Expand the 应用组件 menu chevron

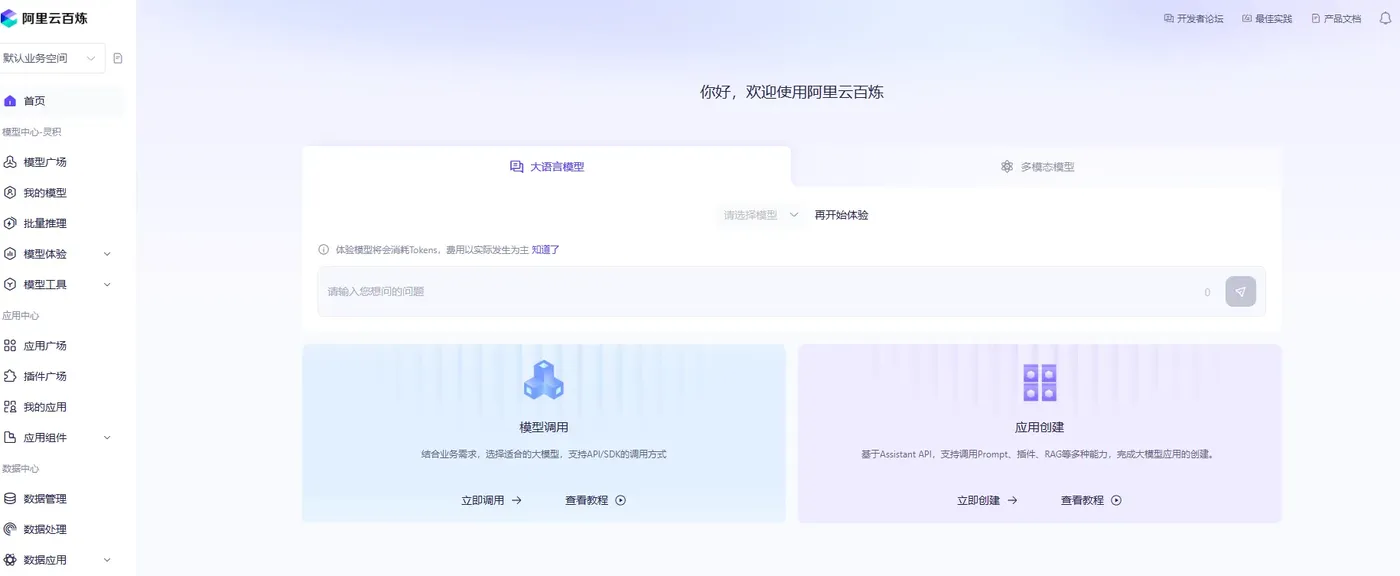pyautogui.click(x=107, y=438)
